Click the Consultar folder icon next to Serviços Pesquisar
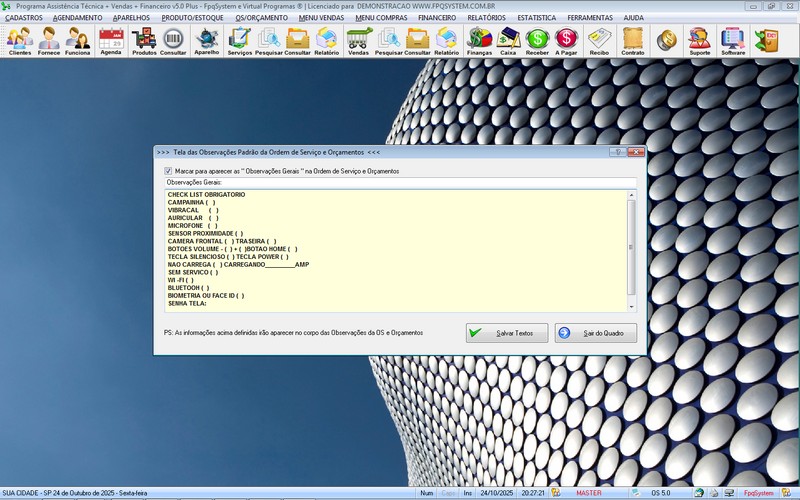Viewport: 800px width, 500px height. click(297, 41)
